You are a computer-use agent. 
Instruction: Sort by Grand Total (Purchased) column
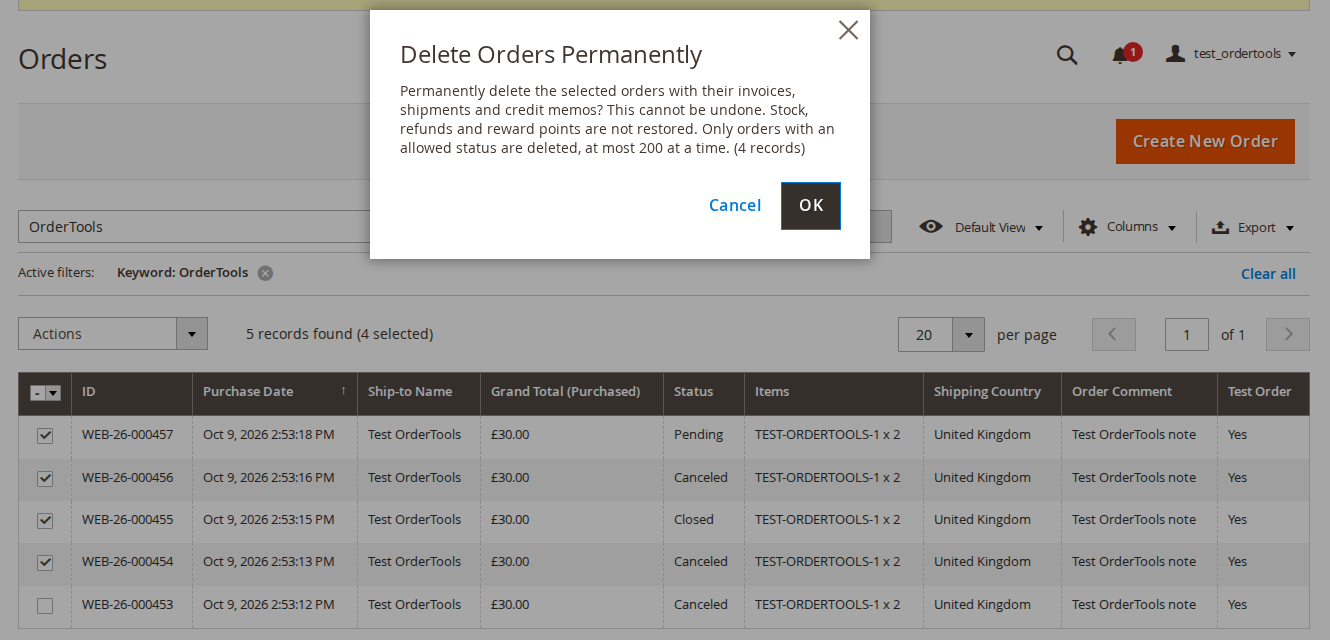click(572, 392)
